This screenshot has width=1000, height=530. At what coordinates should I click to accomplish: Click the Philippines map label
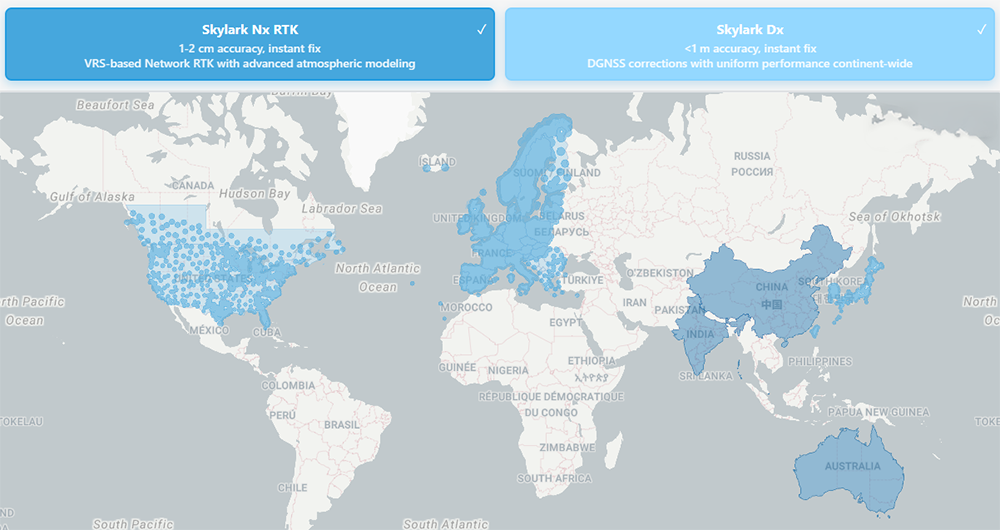tap(820, 362)
